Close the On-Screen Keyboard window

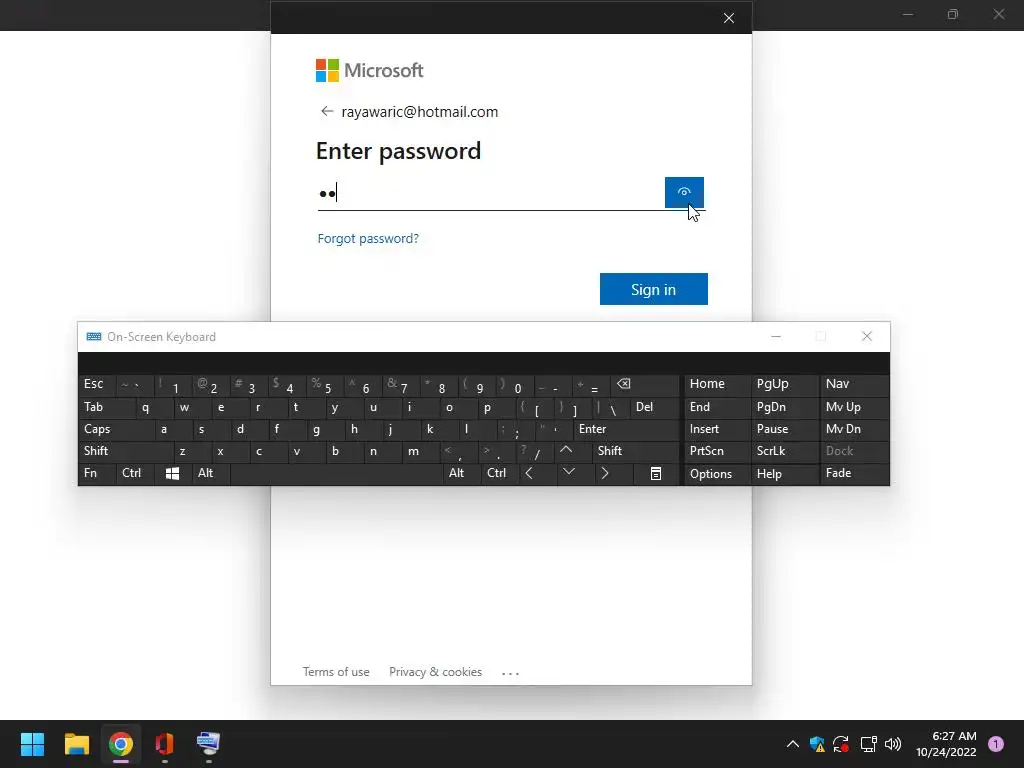click(867, 336)
